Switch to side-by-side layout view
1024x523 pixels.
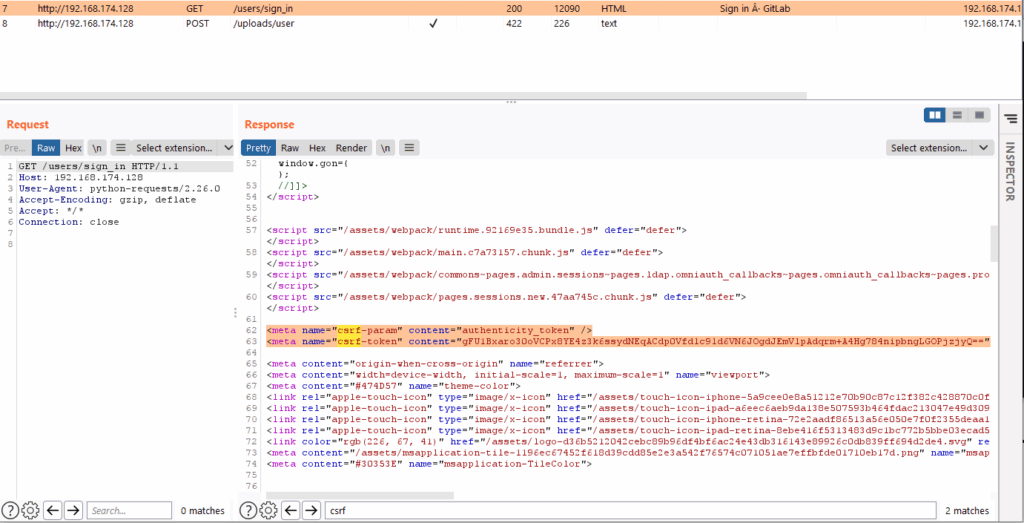pyautogui.click(x=935, y=115)
